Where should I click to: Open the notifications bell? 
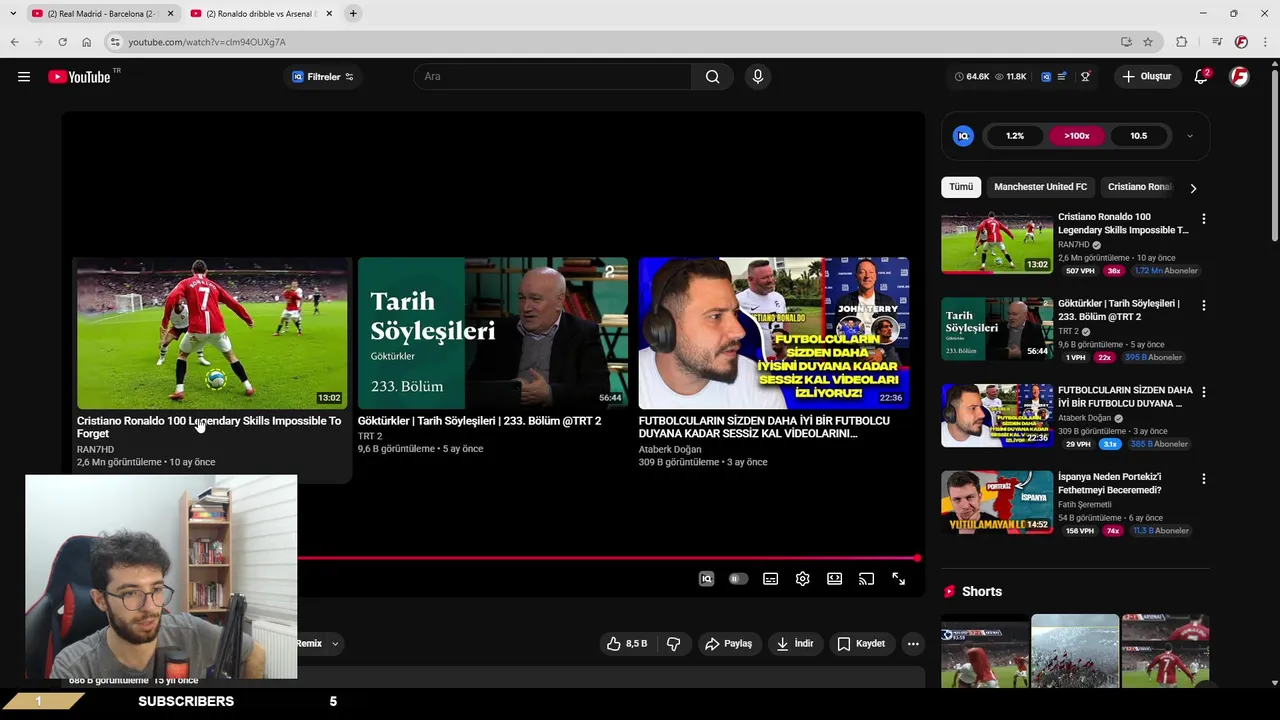[1202, 77]
